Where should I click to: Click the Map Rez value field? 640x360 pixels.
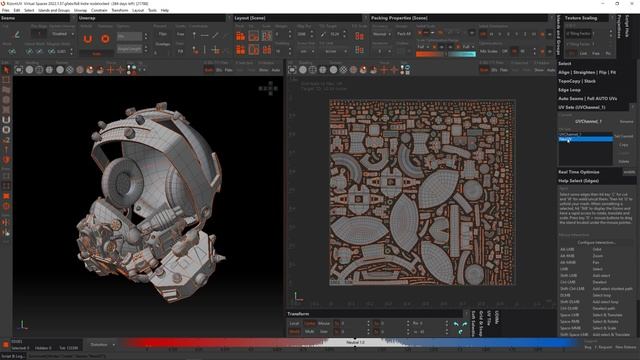301,34
